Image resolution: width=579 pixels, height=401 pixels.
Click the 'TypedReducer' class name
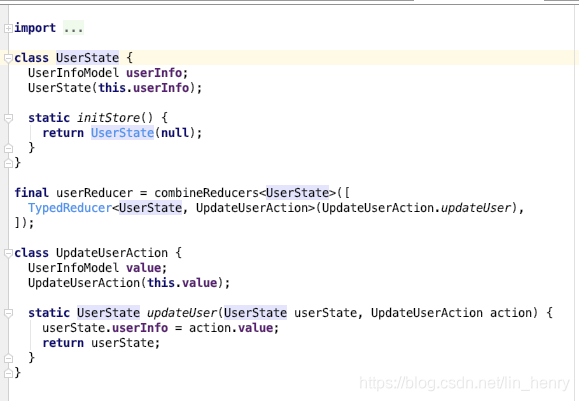[70, 208]
